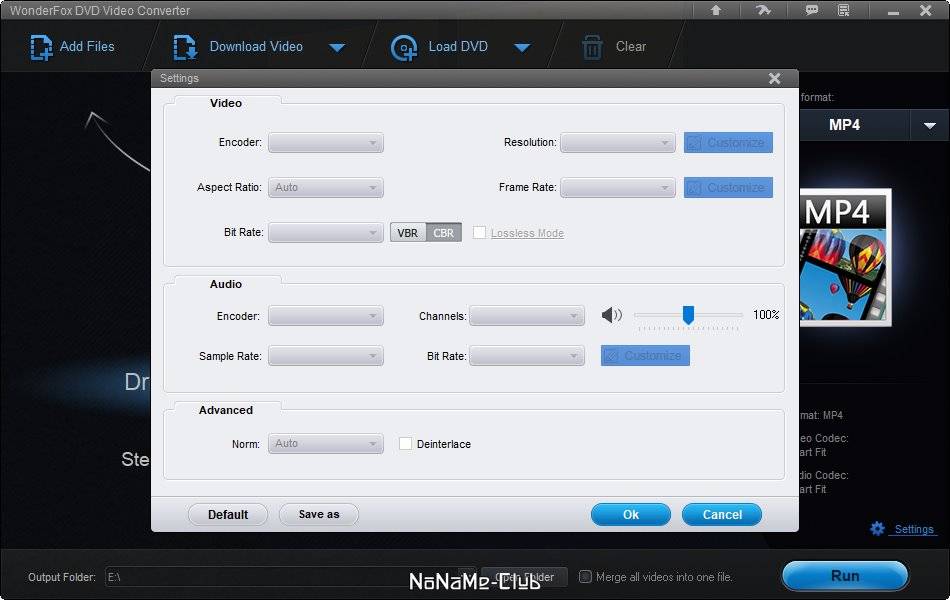Click the Settings gear icon at bottom right

877,528
